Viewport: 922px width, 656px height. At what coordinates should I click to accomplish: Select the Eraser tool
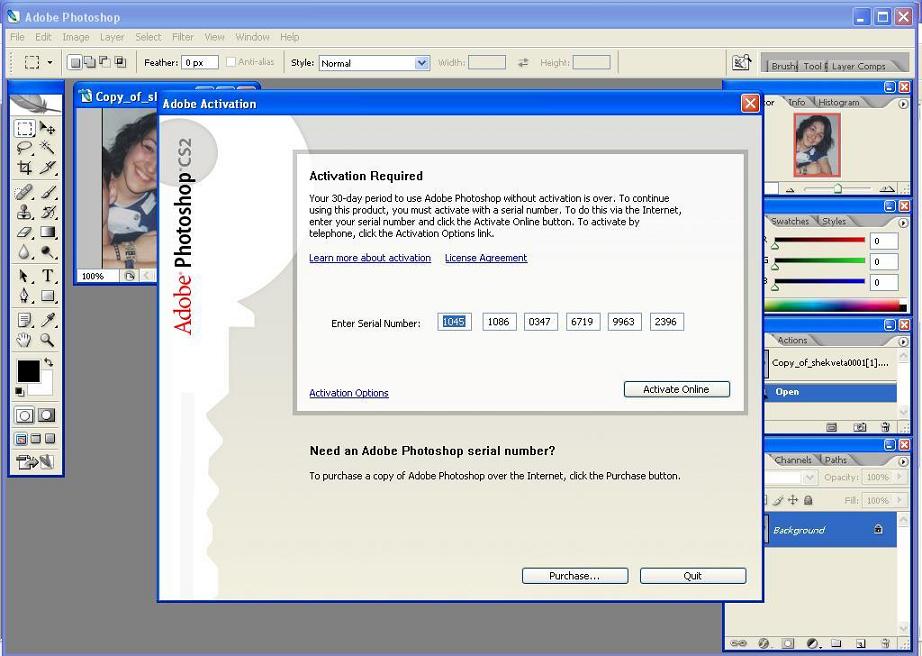tap(25, 232)
